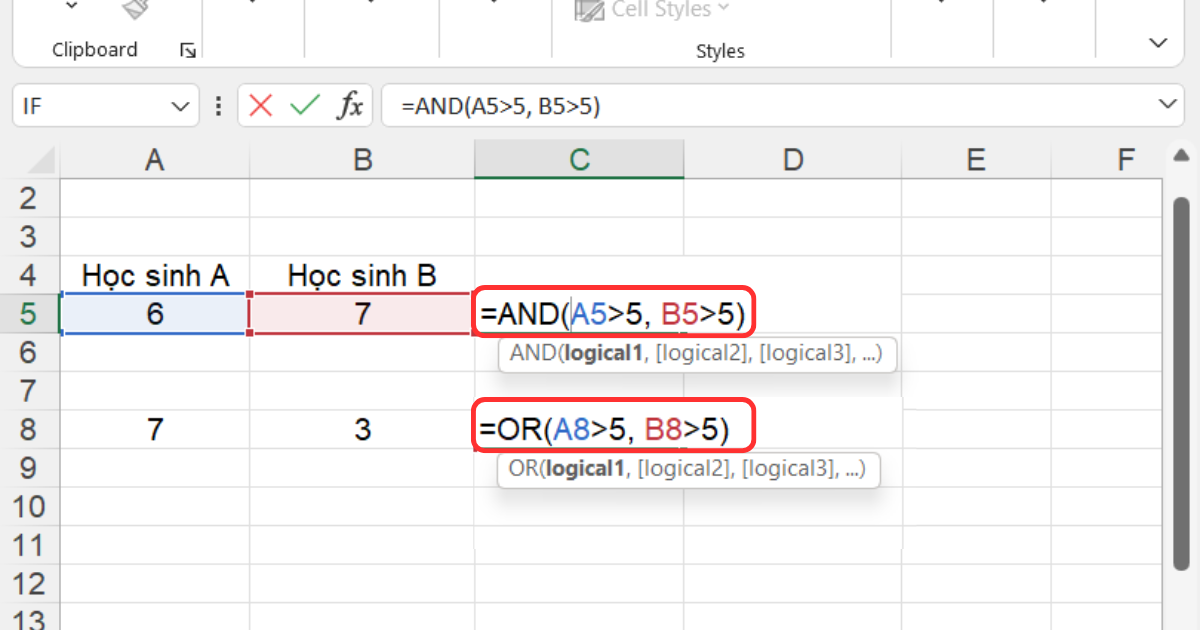Open the Clipboard pane dialog launcher

187,50
